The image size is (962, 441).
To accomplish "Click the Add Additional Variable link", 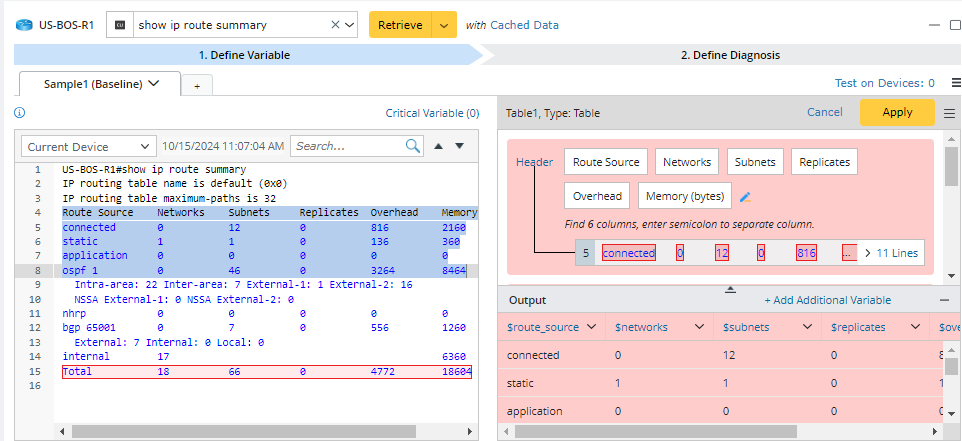I will coord(826,300).
